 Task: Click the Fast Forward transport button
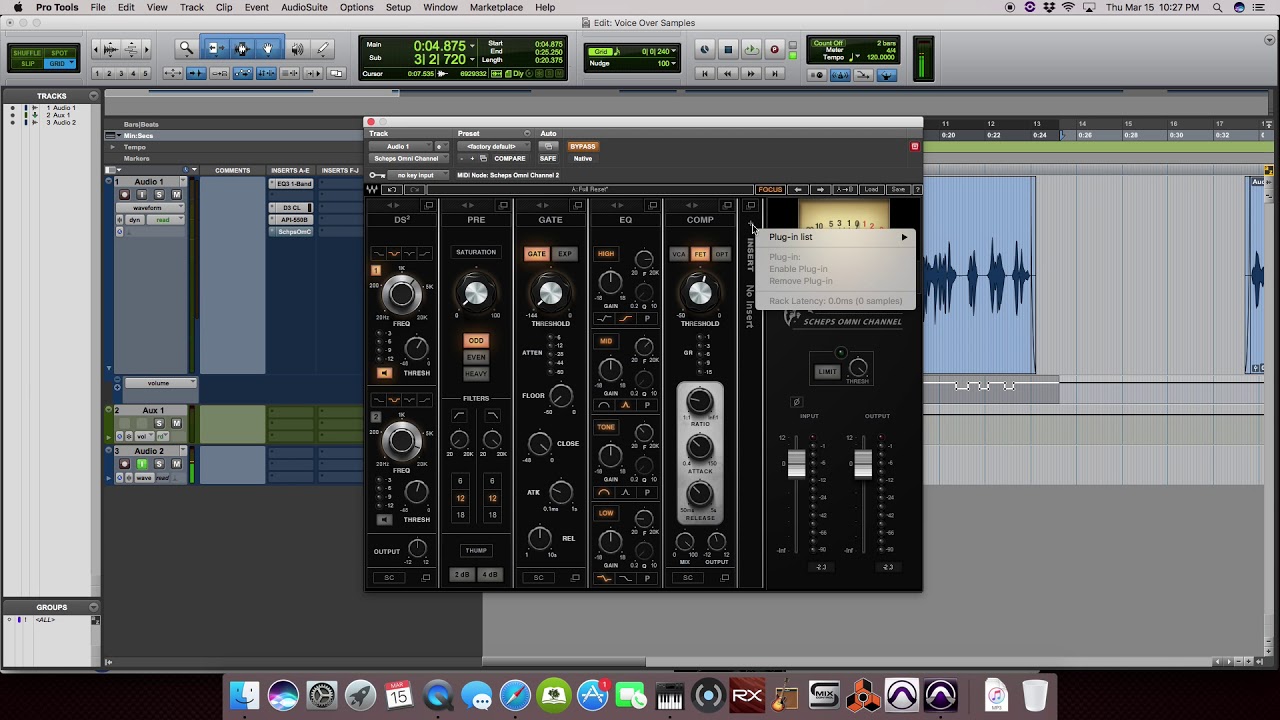pyautogui.click(x=751, y=74)
